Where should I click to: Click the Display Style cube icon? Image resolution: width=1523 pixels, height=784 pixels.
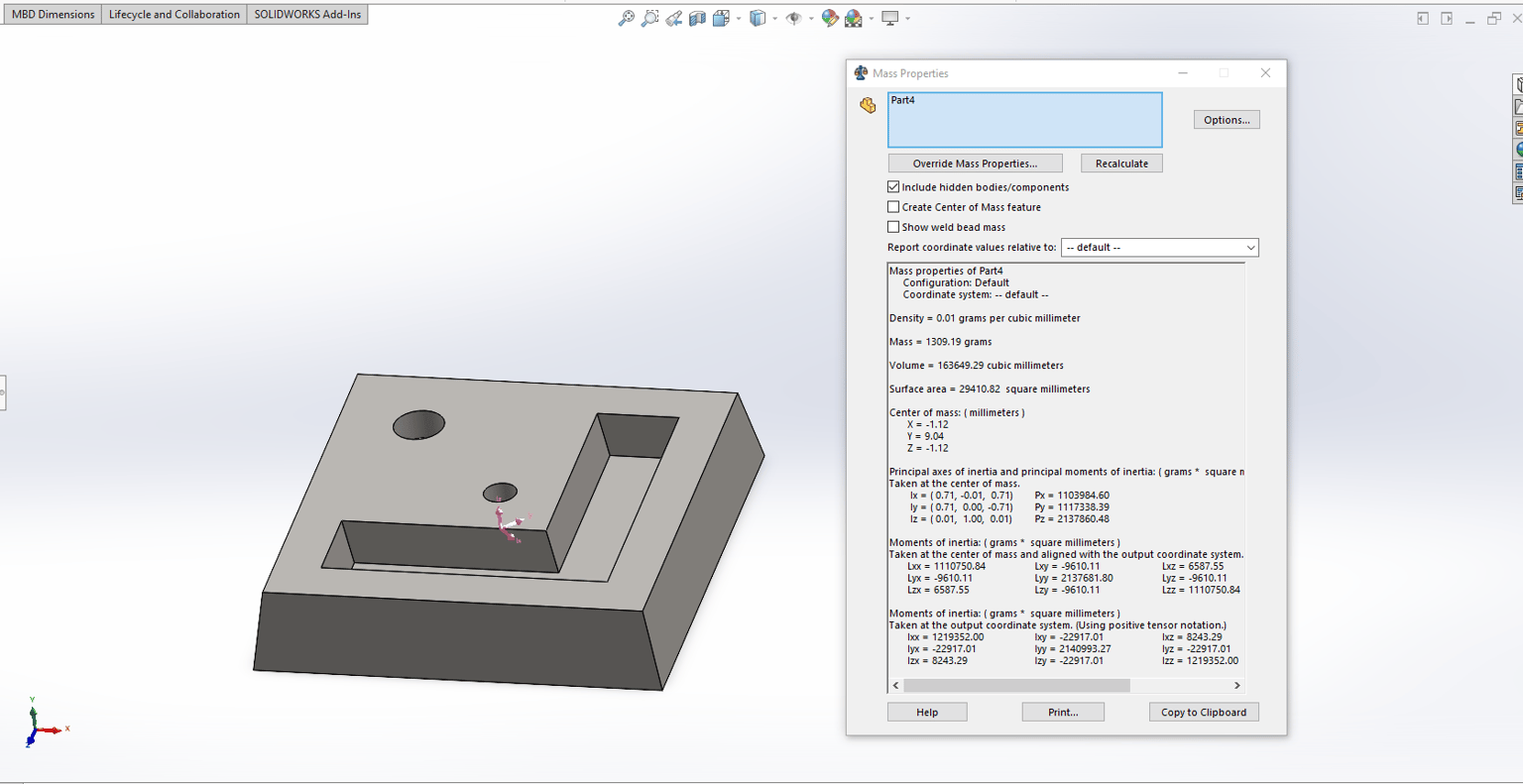click(x=758, y=18)
